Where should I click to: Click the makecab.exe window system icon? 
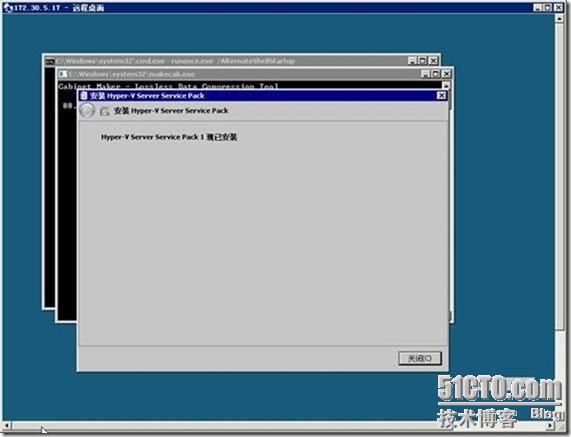[63, 74]
